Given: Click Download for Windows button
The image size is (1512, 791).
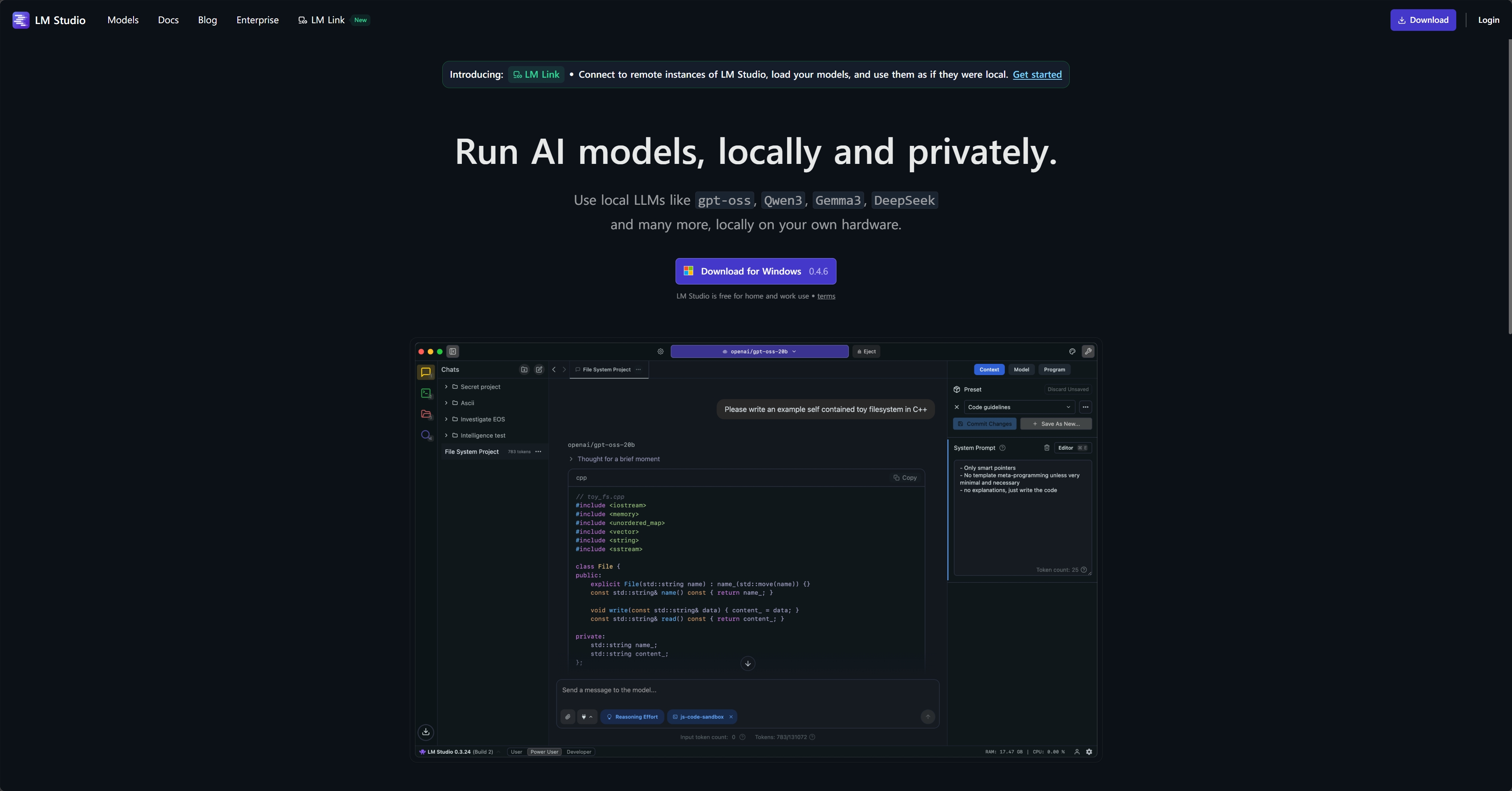Looking at the screenshot, I should (755, 271).
